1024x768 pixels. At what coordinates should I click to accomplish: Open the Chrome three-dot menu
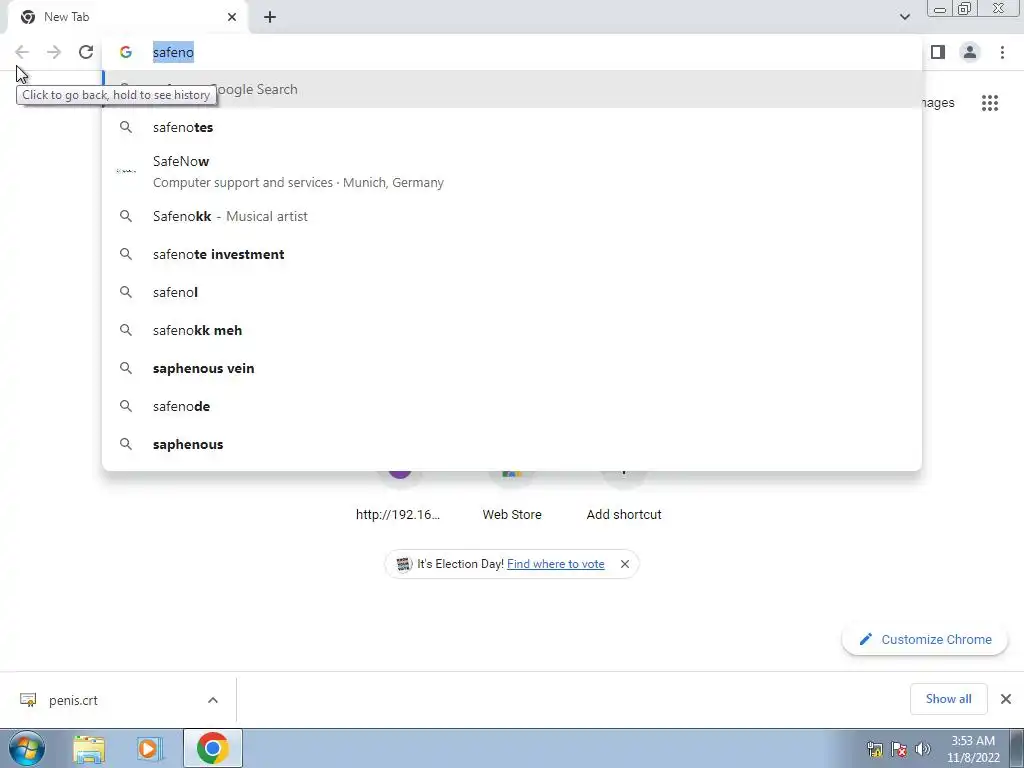[x=1002, y=52]
